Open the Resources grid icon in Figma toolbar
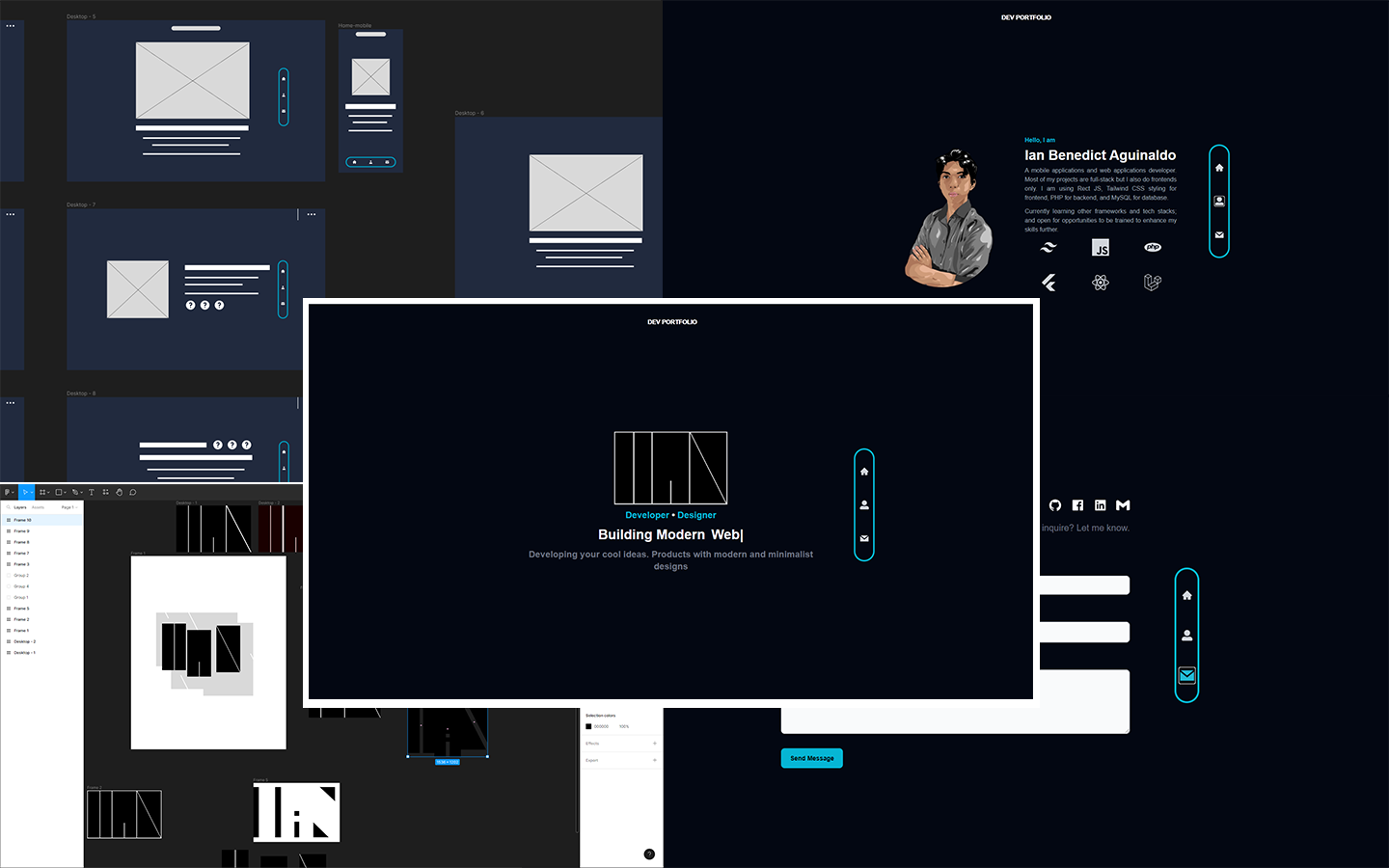Viewport: 1389px width, 868px height. [105, 492]
